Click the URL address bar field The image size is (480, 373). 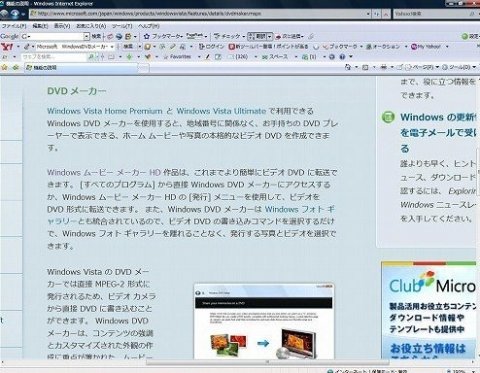pos(199,14)
